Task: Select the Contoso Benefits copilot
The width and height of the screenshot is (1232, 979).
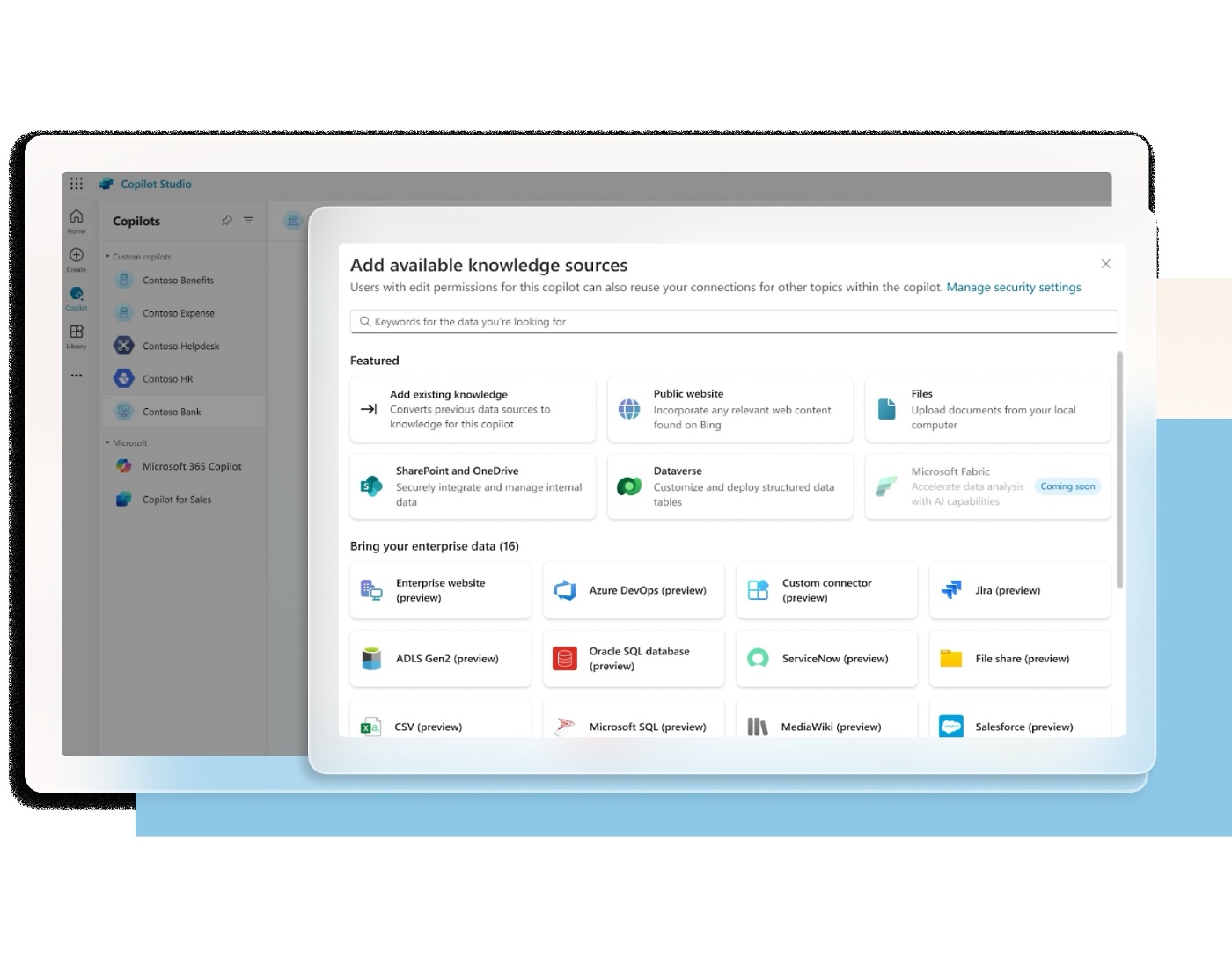Action: tap(183, 281)
